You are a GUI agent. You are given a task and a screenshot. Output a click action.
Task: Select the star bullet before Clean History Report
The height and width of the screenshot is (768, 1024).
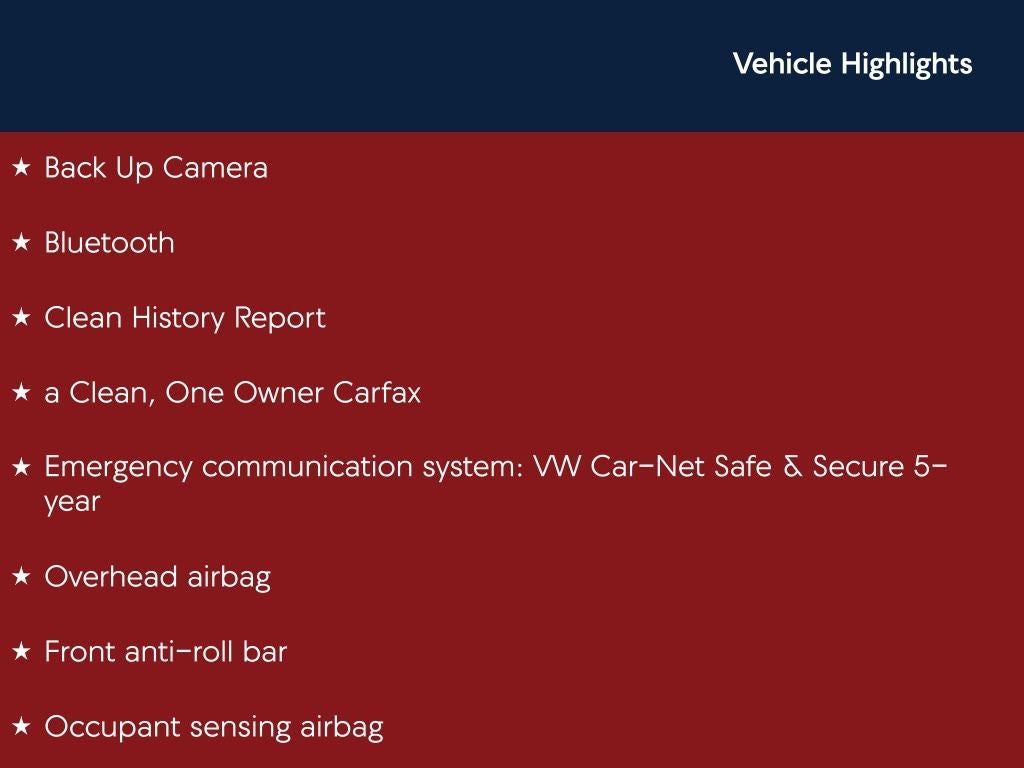pos(21,318)
